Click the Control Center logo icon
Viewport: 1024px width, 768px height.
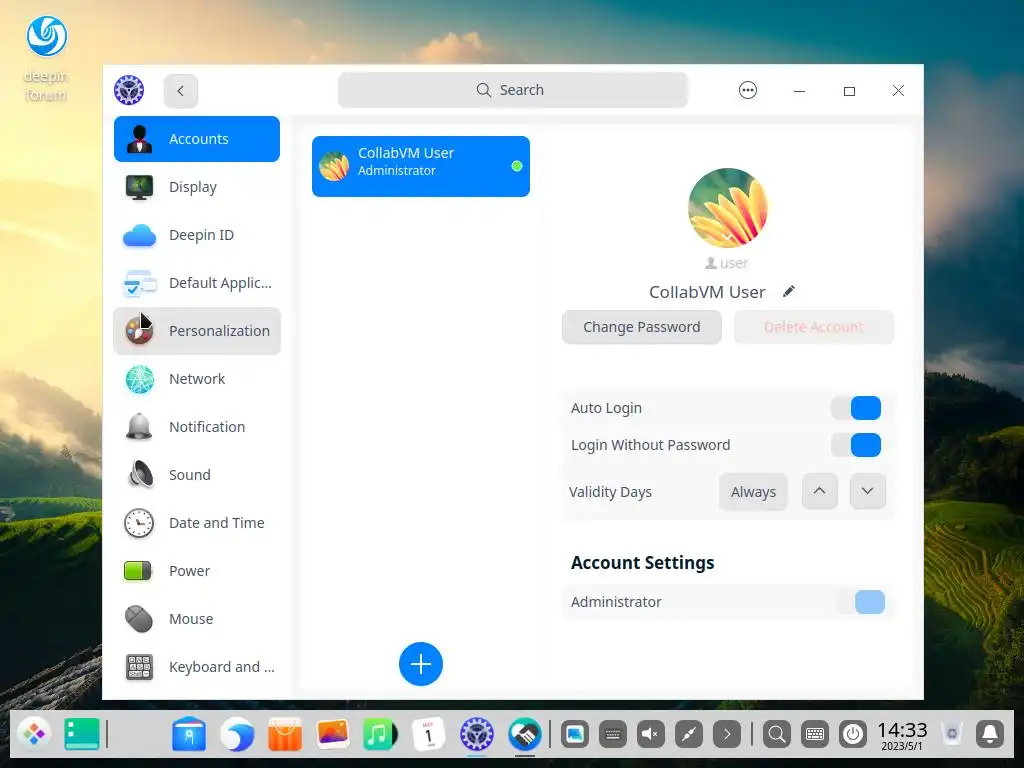(129, 90)
